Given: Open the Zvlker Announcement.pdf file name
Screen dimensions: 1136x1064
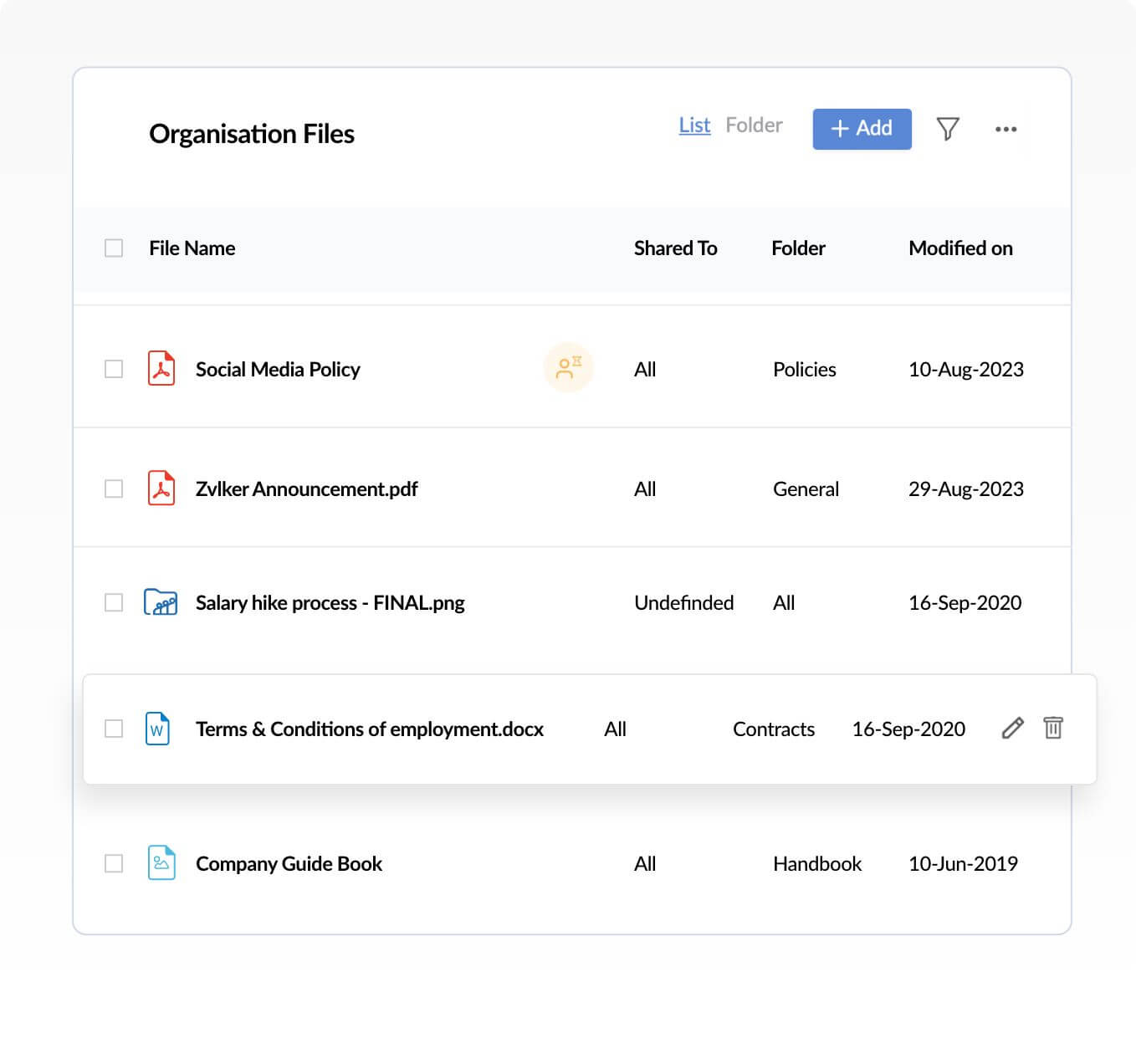Looking at the screenshot, I should (306, 489).
